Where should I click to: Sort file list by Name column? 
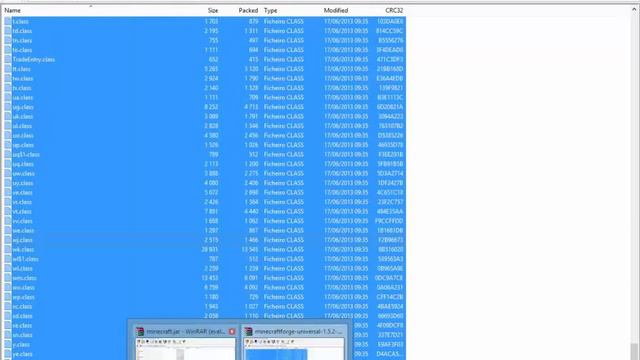point(13,10)
